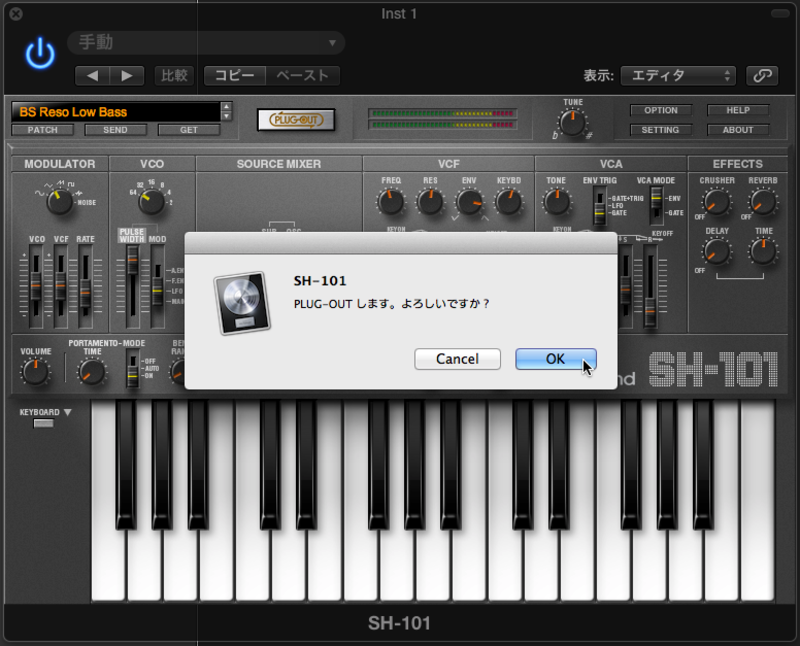Click the GET button
Image resolution: width=800 pixels, height=646 pixels.
click(189, 130)
